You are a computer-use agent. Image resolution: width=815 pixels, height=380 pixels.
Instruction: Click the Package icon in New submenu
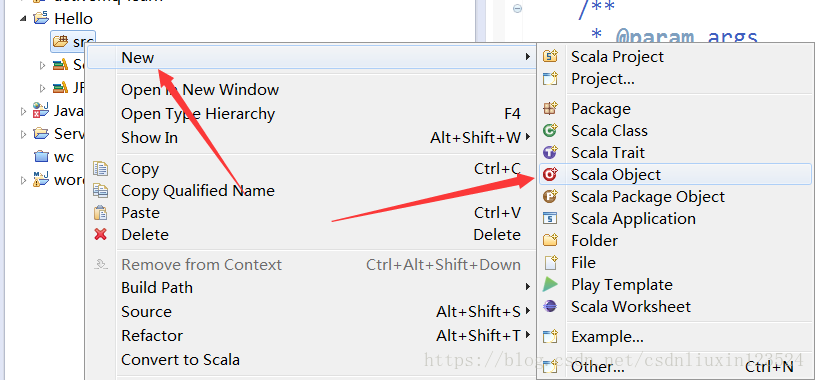[x=550, y=108]
